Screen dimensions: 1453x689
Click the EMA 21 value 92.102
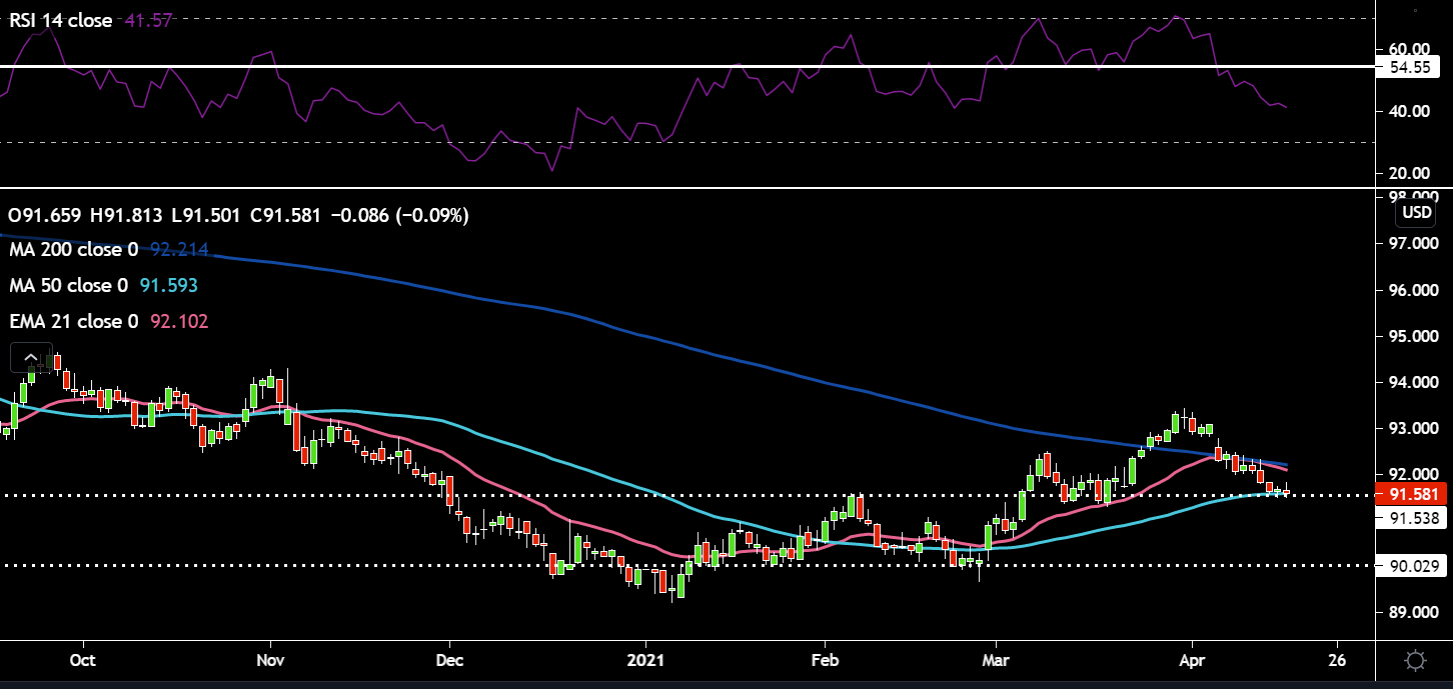(178, 322)
